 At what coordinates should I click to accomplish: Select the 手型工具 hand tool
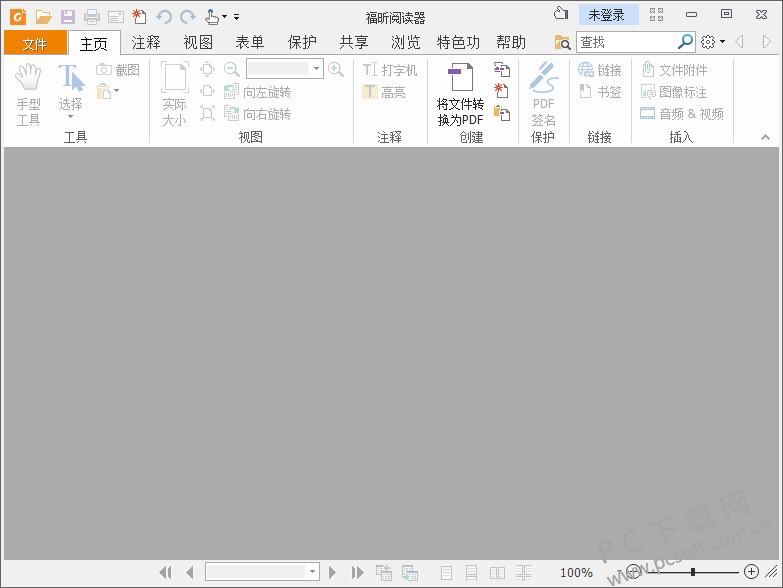pos(28,95)
